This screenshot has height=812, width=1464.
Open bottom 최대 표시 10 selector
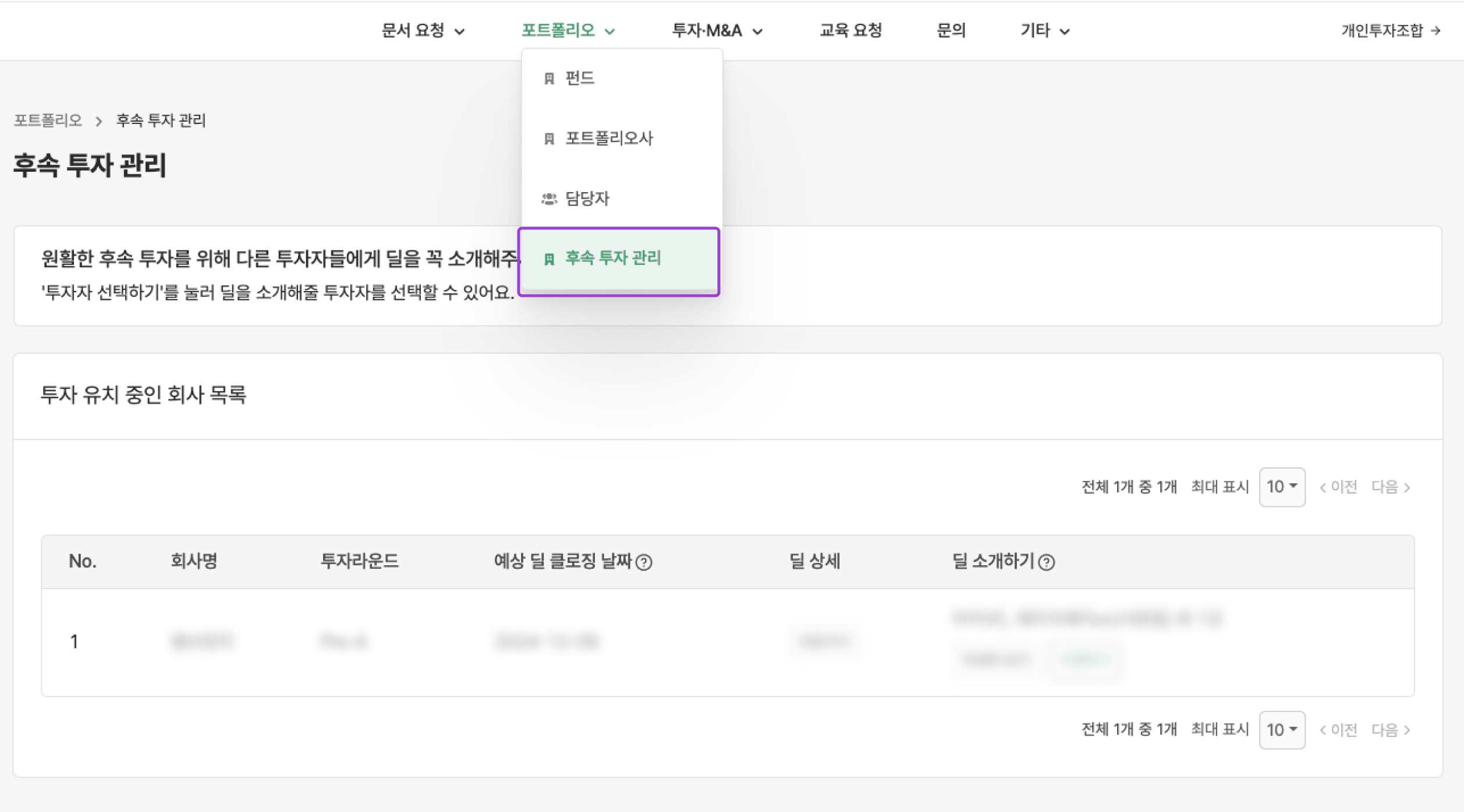[1281, 729]
